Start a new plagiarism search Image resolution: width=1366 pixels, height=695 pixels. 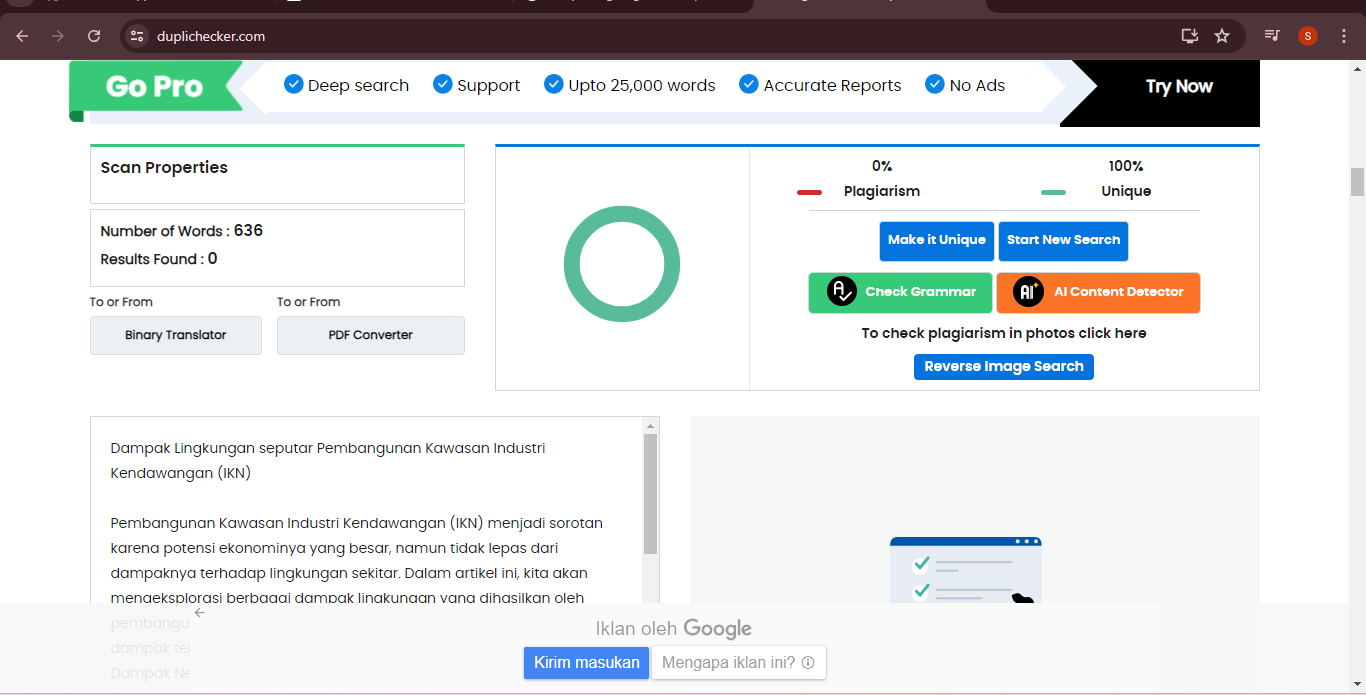[1063, 241]
